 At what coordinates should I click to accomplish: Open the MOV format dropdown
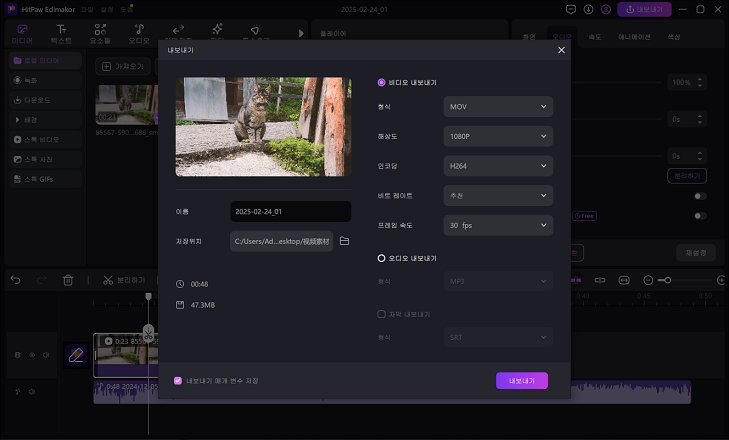point(498,107)
